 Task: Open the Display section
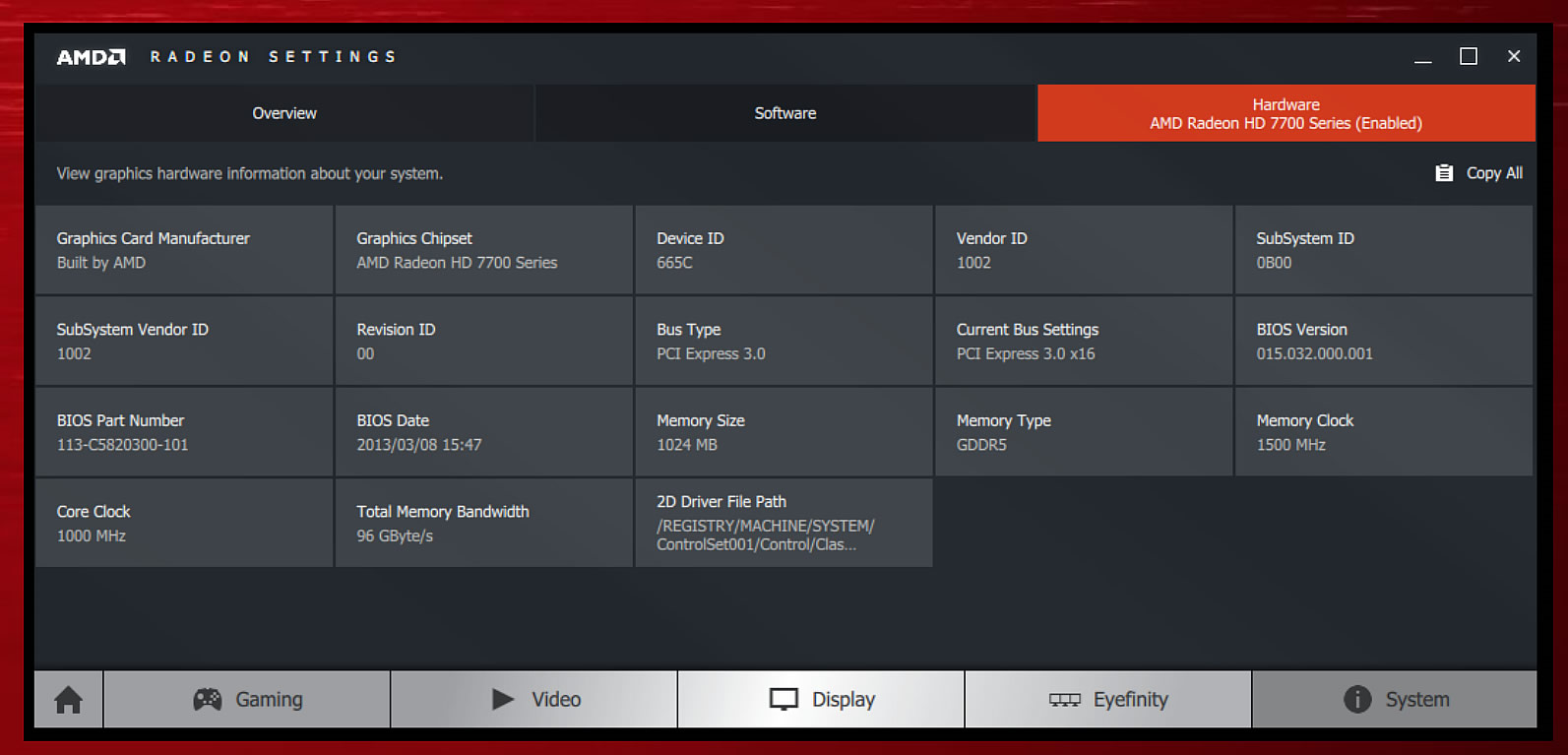pos(821,700)
